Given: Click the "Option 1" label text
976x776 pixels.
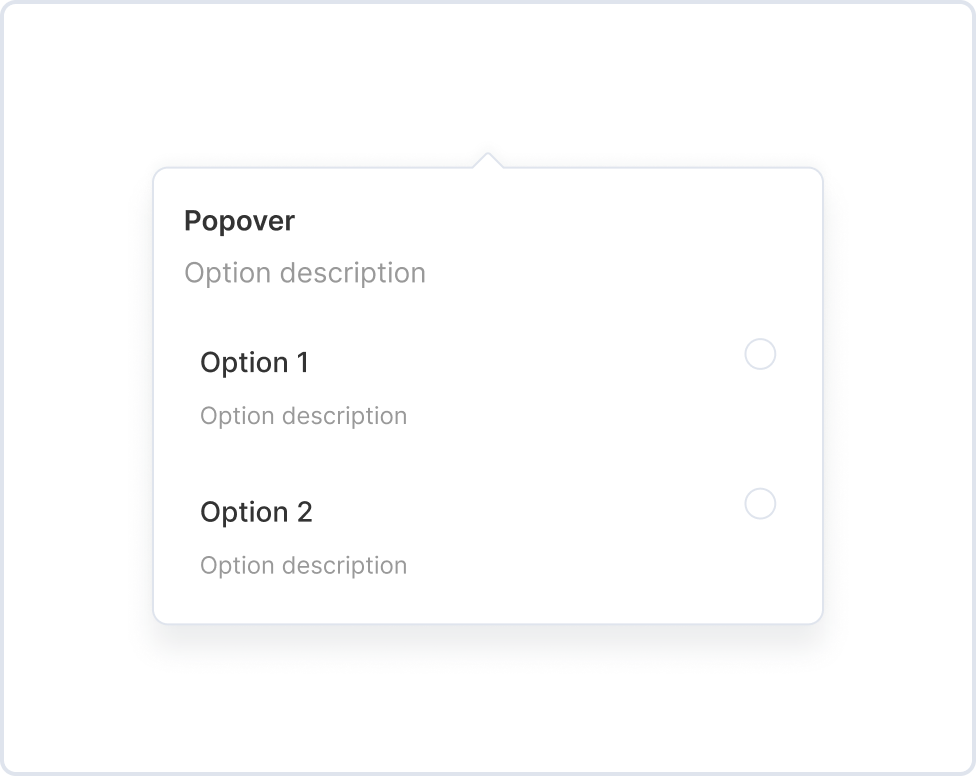Looking at the screenshot, I should (254, 362).
